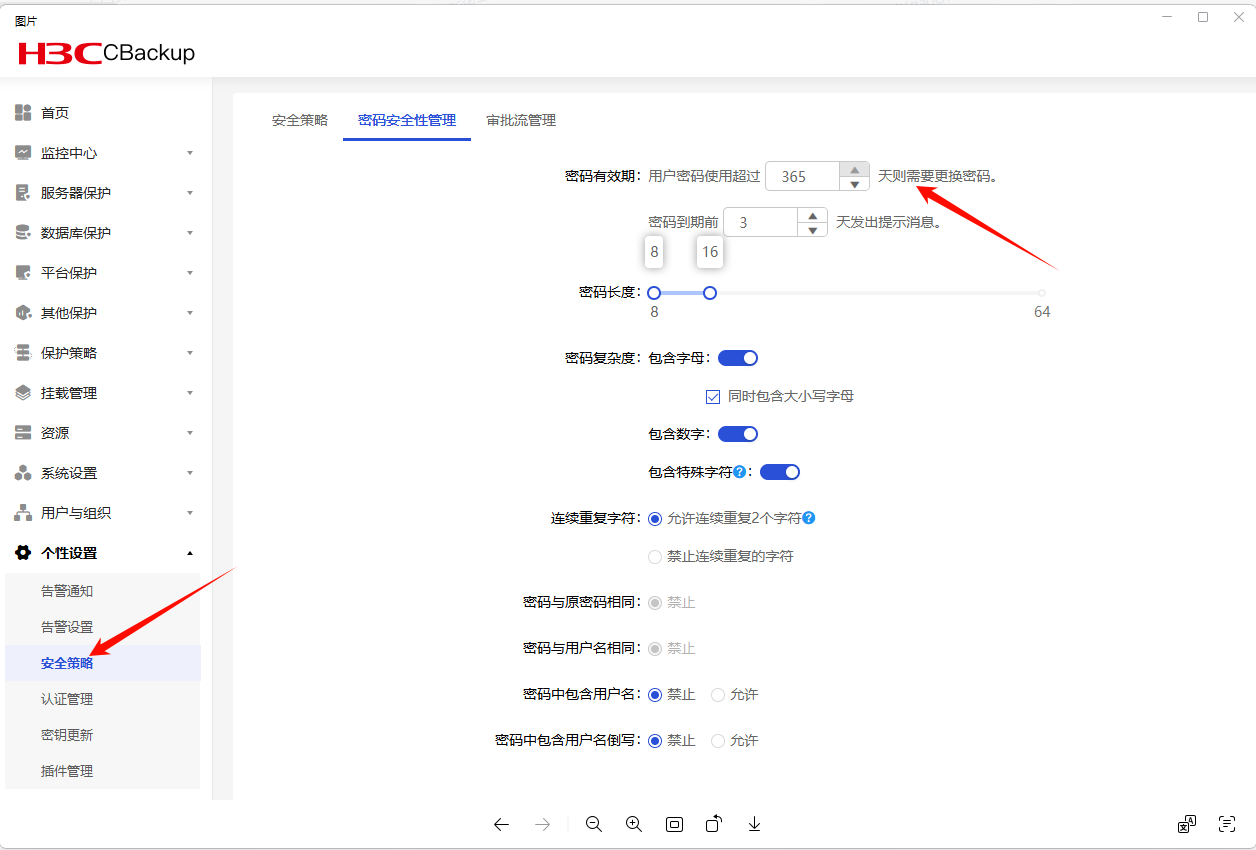Click the text recognition icon at bottom right
Viewport: 1256px width, 850px height.
[1227, 824]
